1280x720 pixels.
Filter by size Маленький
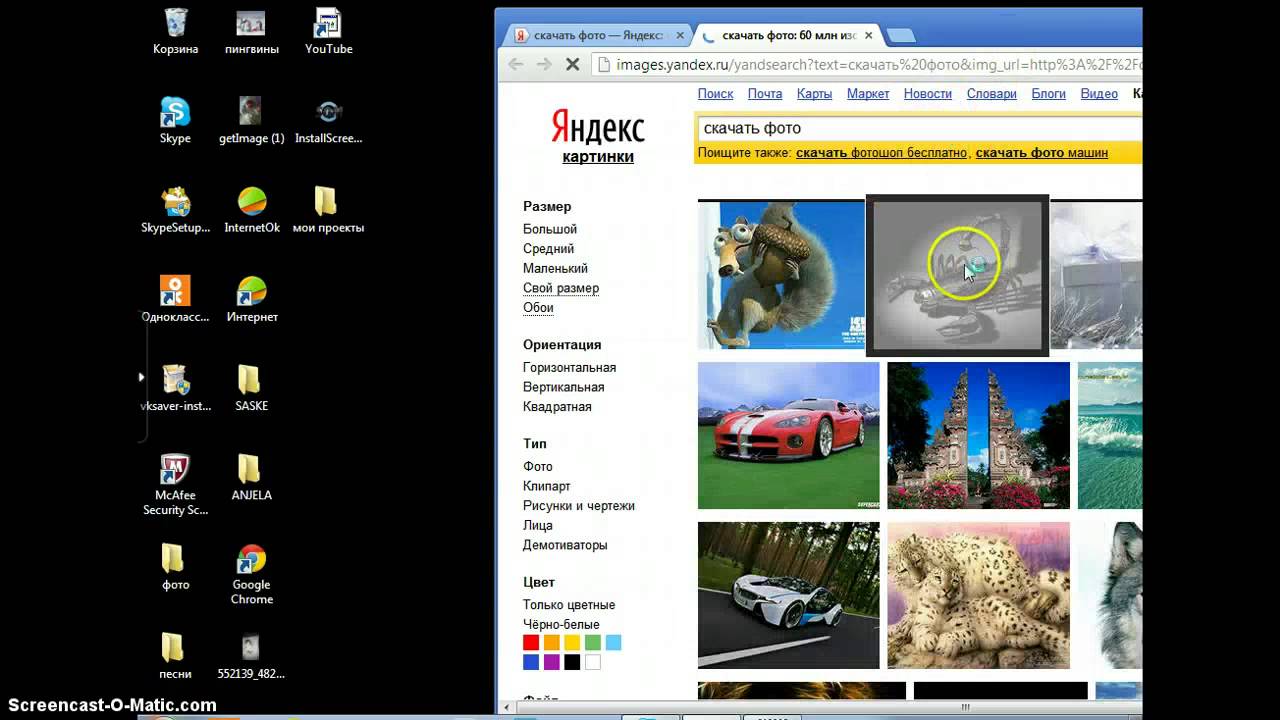pyautogui.click(x=555, y=268)
